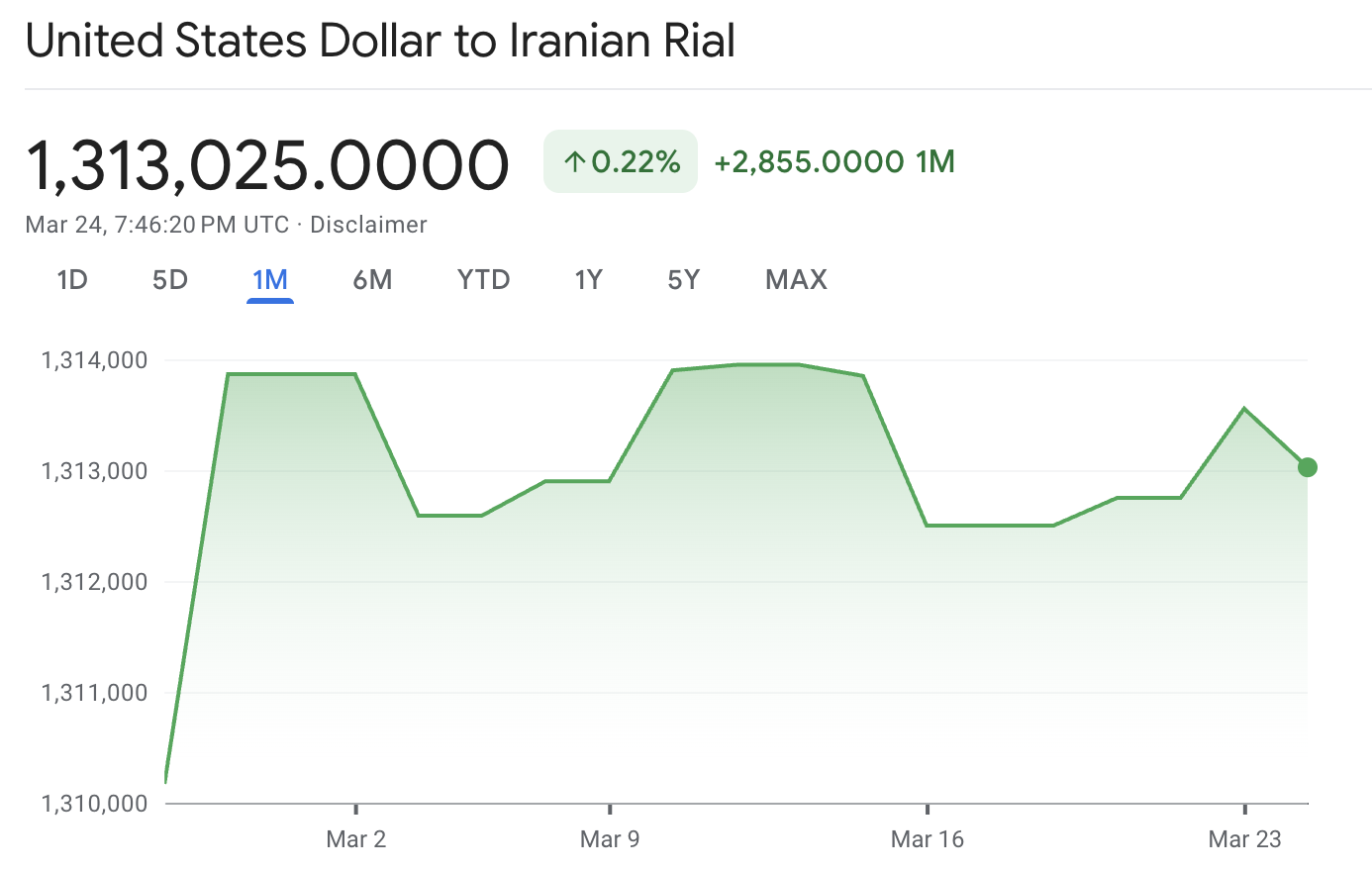Select the 1Y time range
The height and width of the screenshot is (871, 1372).
[588, 280]
